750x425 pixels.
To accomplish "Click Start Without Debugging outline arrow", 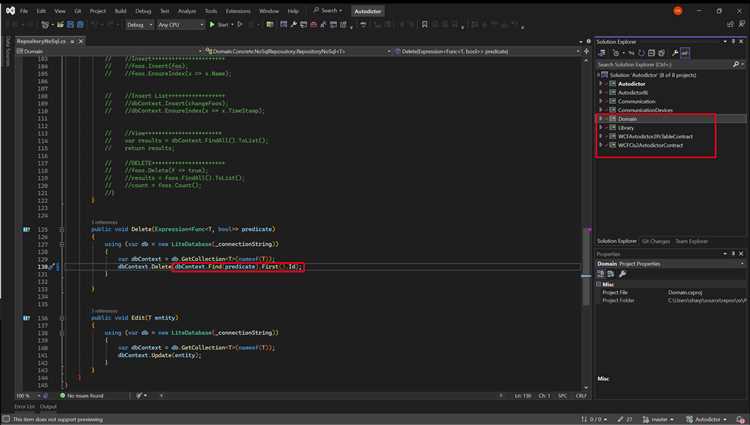I will [240, 24].
